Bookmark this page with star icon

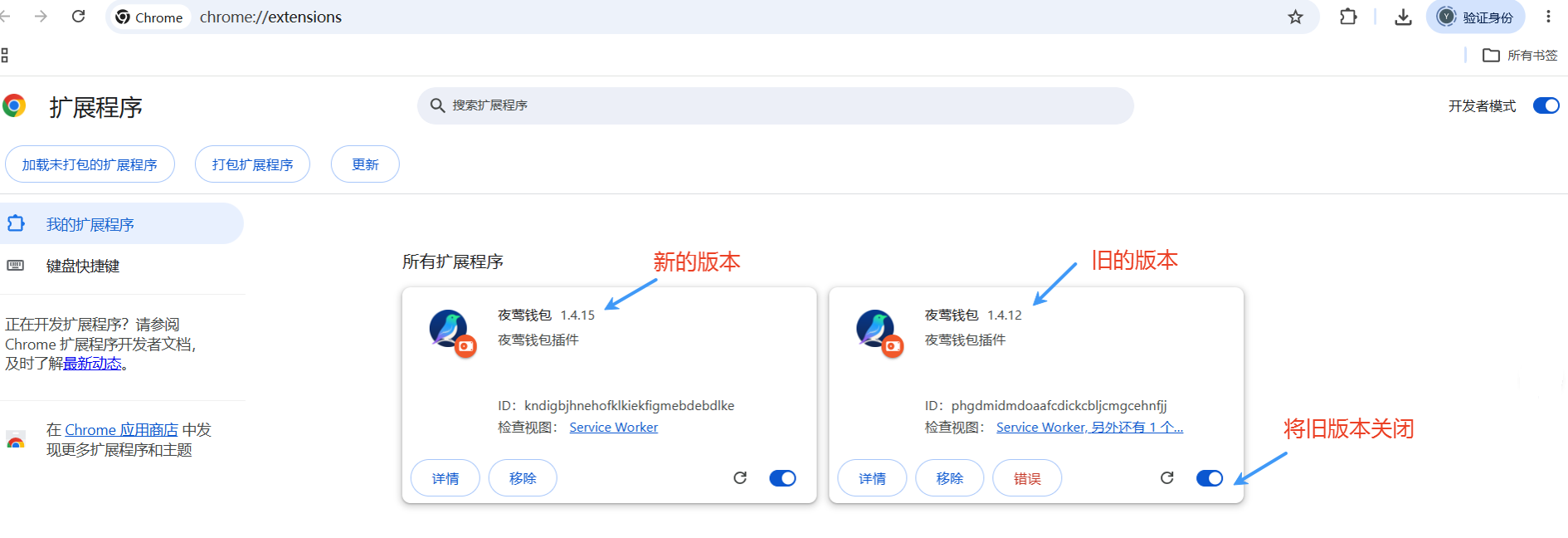pyautogui.click(x=1295, y=17)
